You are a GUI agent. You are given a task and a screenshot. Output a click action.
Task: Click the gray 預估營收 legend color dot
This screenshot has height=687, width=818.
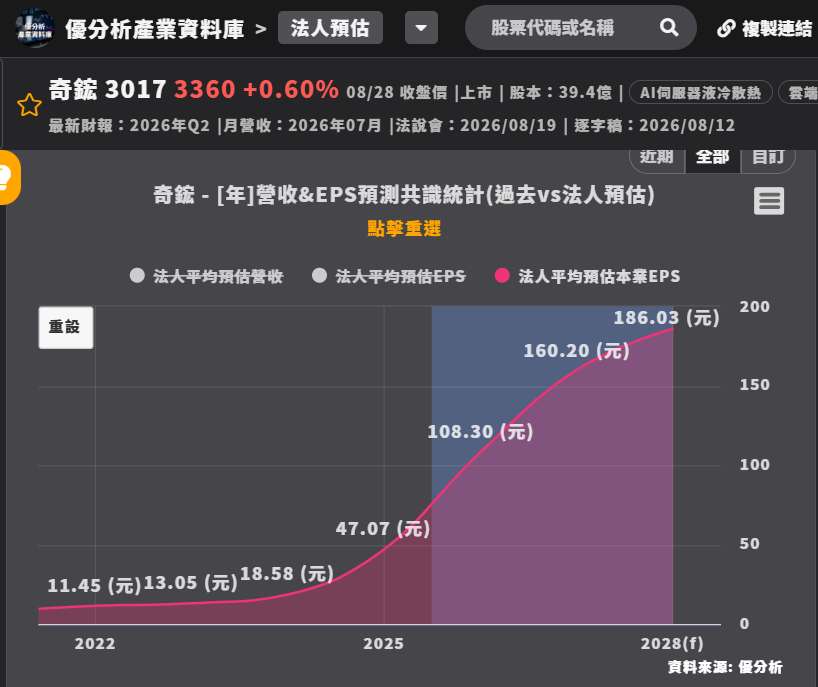[137, 275]
